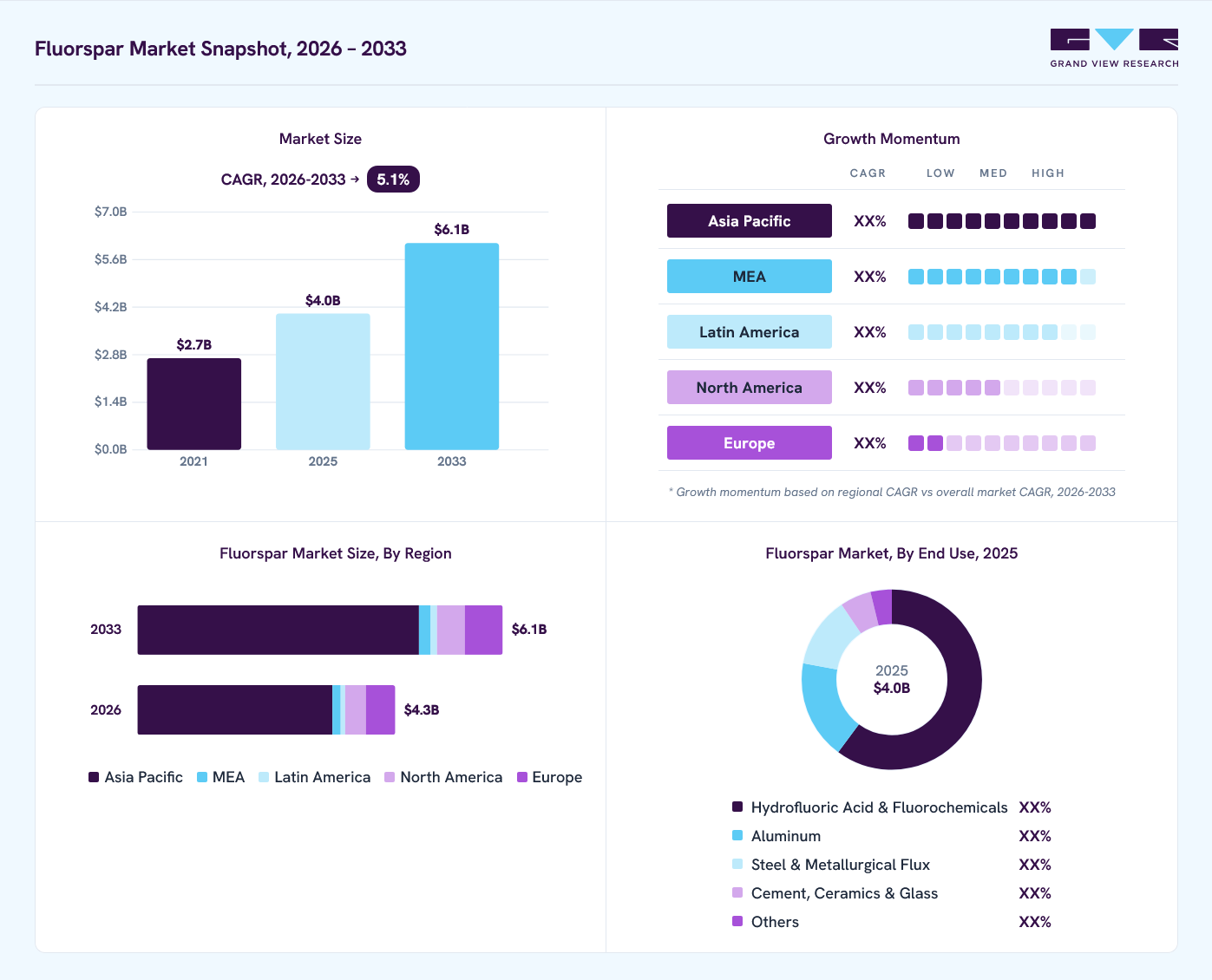Screen dimensions: 1212x980
Task: Click the 2025 market size bar
Action: [323, 382]
